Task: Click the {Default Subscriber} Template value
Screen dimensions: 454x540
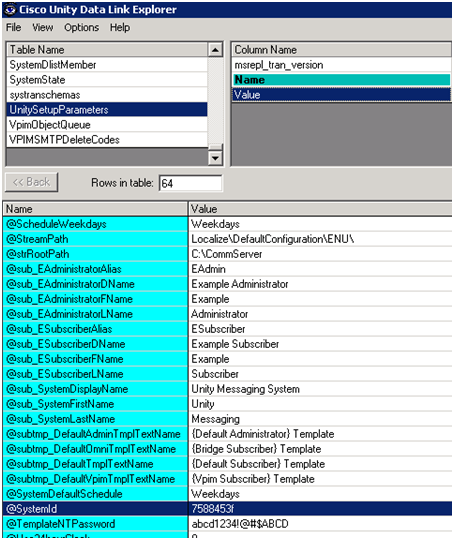Action: [320, 464]
